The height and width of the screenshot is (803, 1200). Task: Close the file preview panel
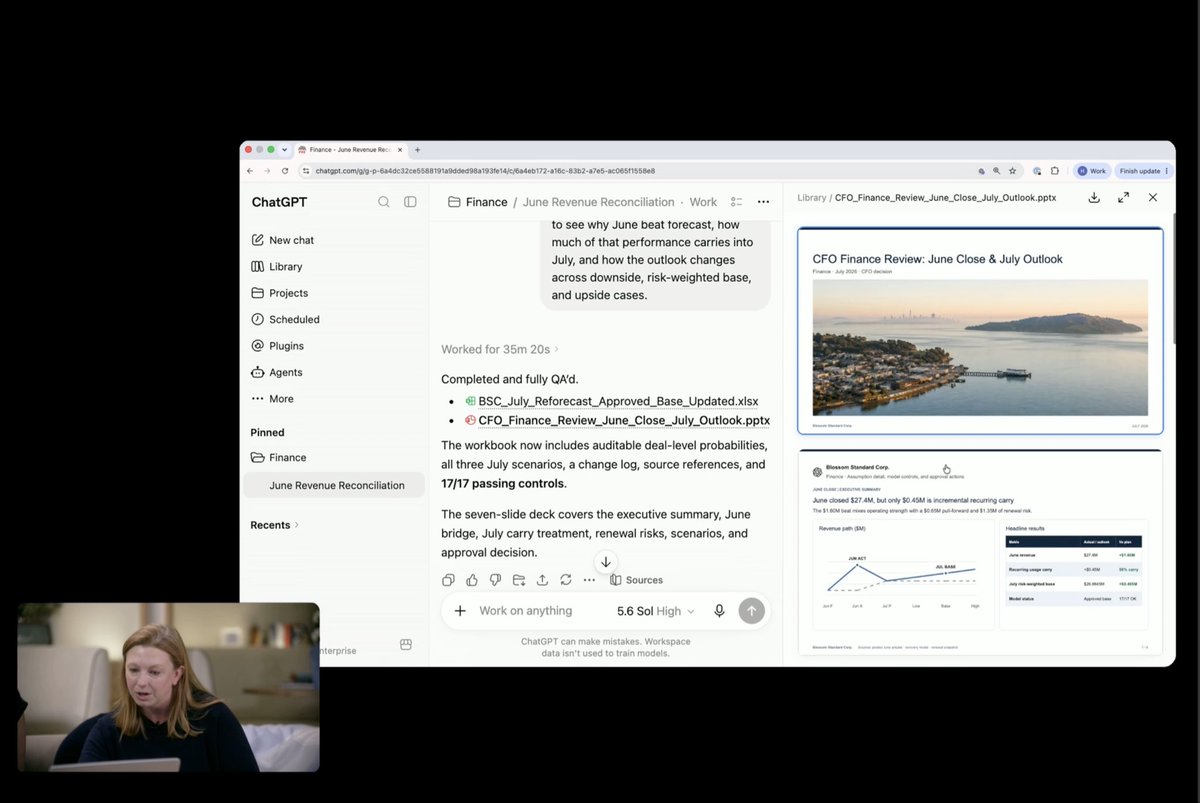point(1153,198)
